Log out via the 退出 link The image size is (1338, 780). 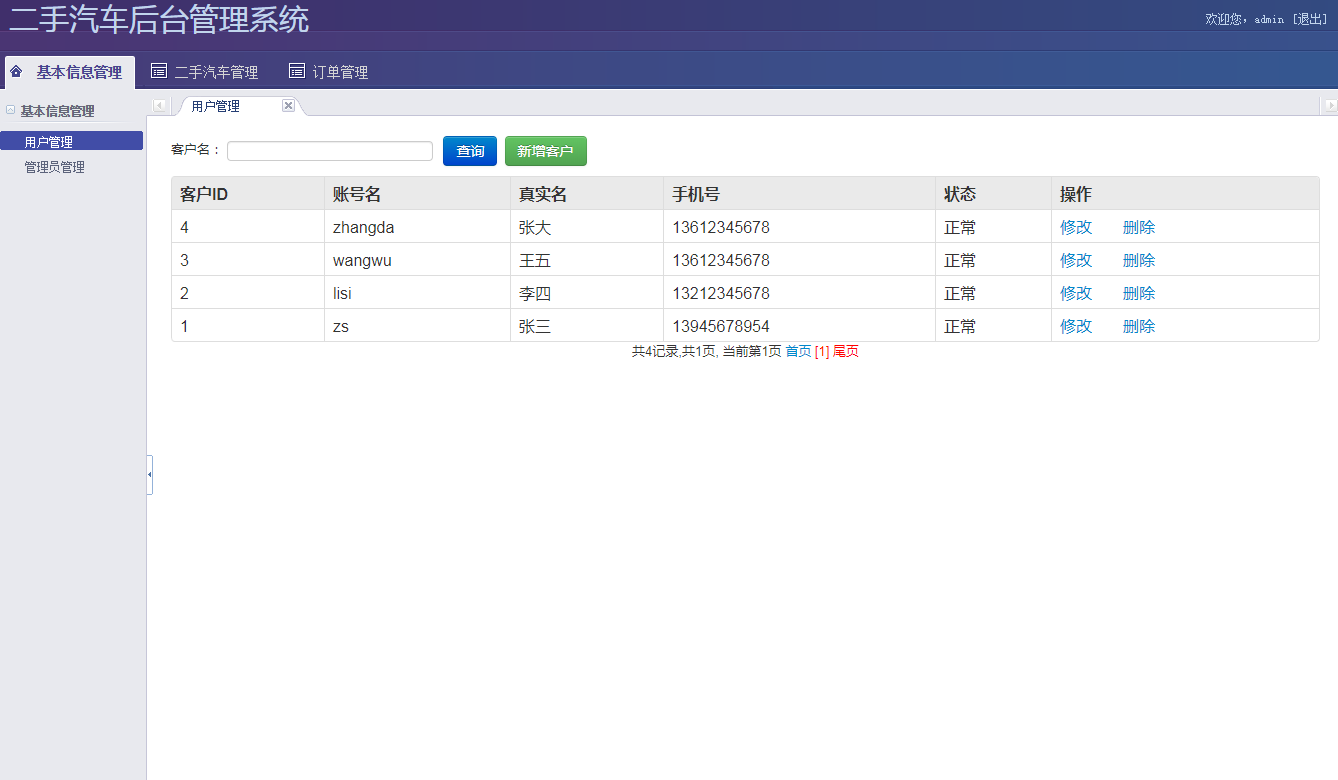[1310, 19]
